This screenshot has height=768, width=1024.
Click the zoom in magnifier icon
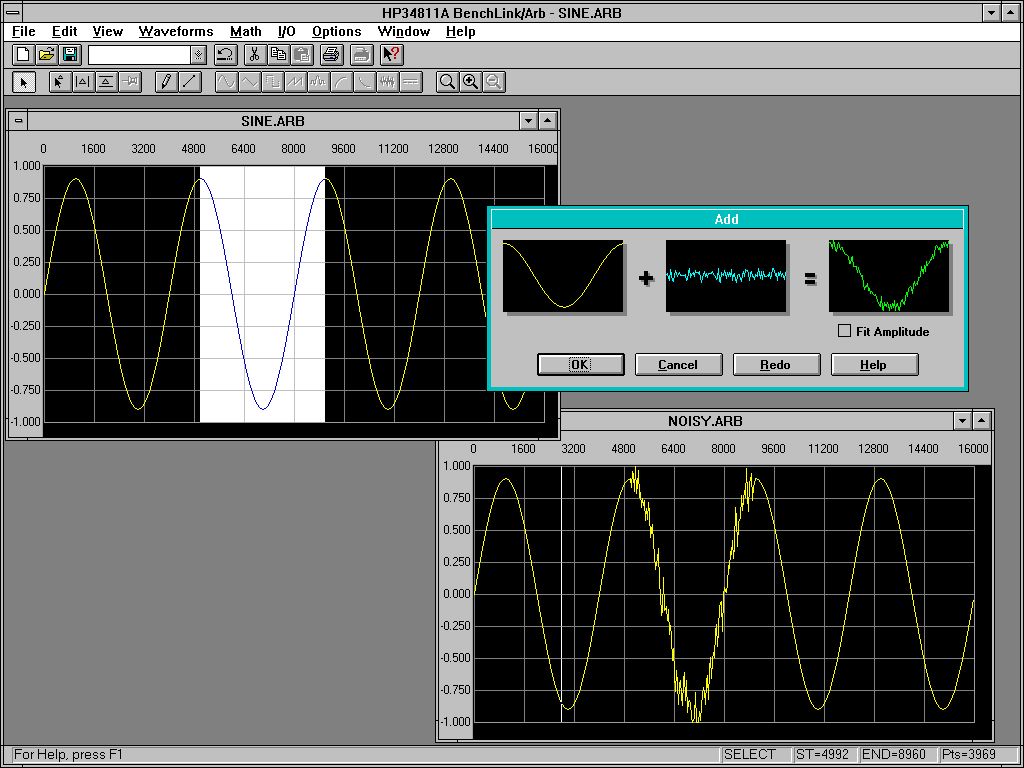[470, 82]
